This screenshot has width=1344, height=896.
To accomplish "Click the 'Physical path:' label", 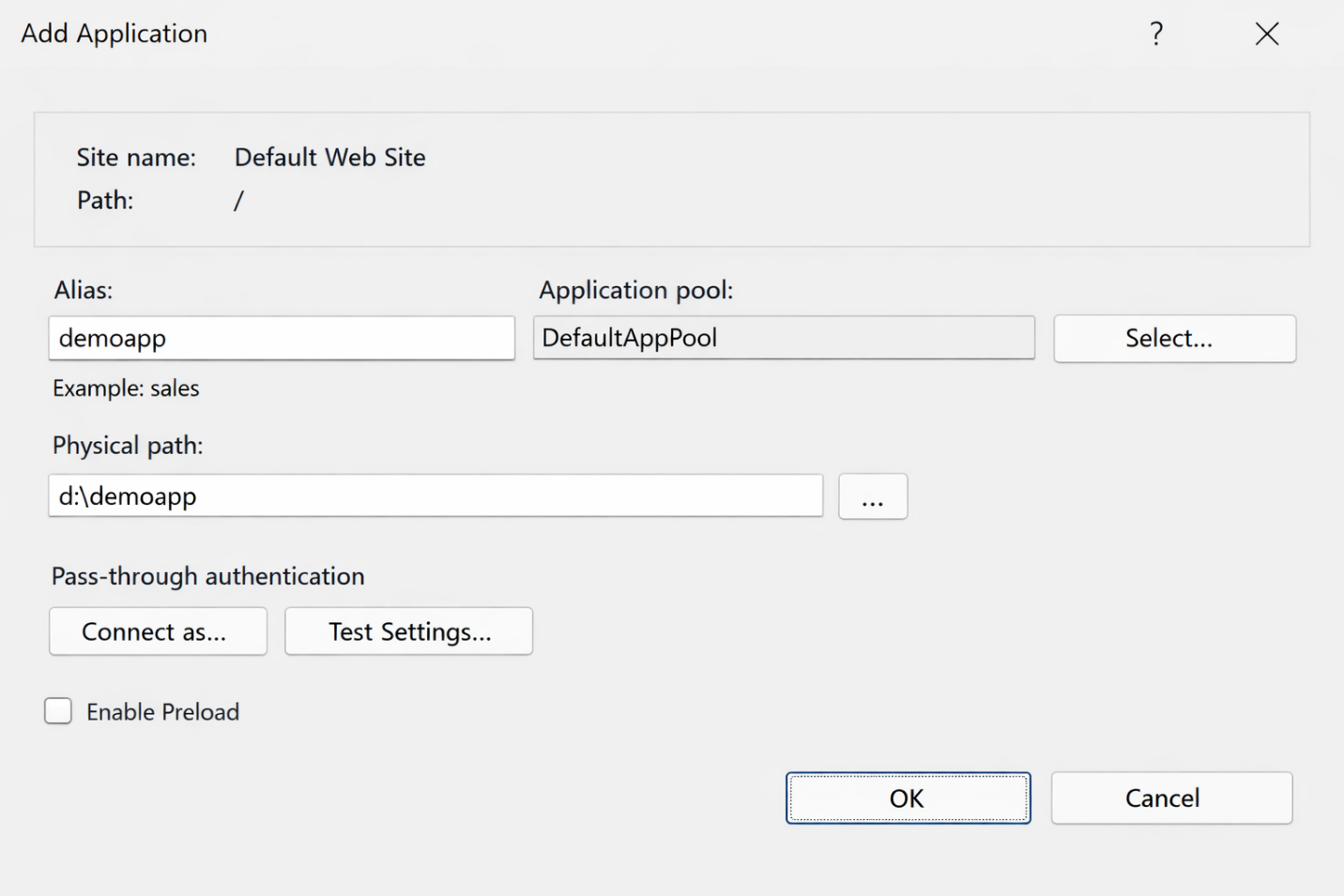I will pyautogui.click(x=128, y=445).
